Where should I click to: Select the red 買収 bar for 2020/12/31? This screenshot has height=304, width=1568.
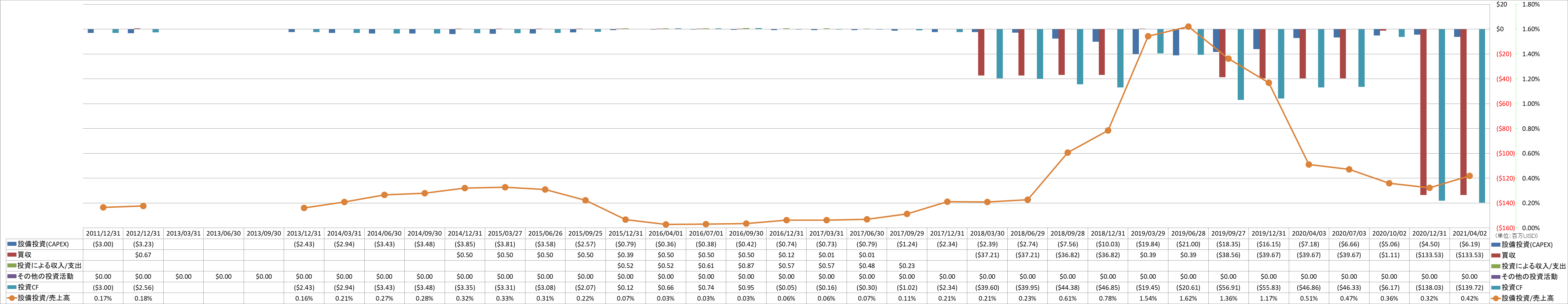coord(1423,112)
